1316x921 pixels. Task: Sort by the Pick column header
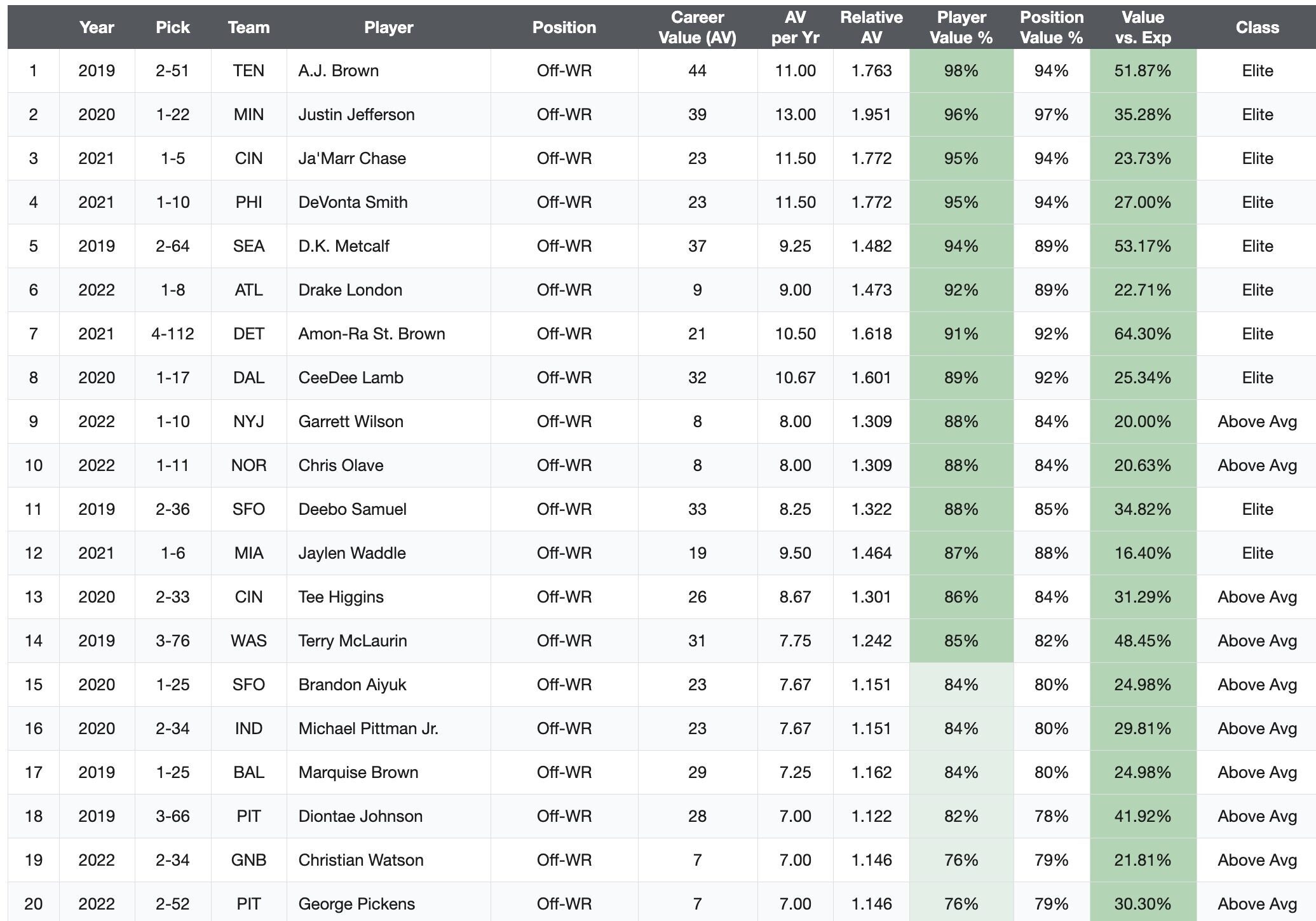pyautogui.click(x=172, y=27)
